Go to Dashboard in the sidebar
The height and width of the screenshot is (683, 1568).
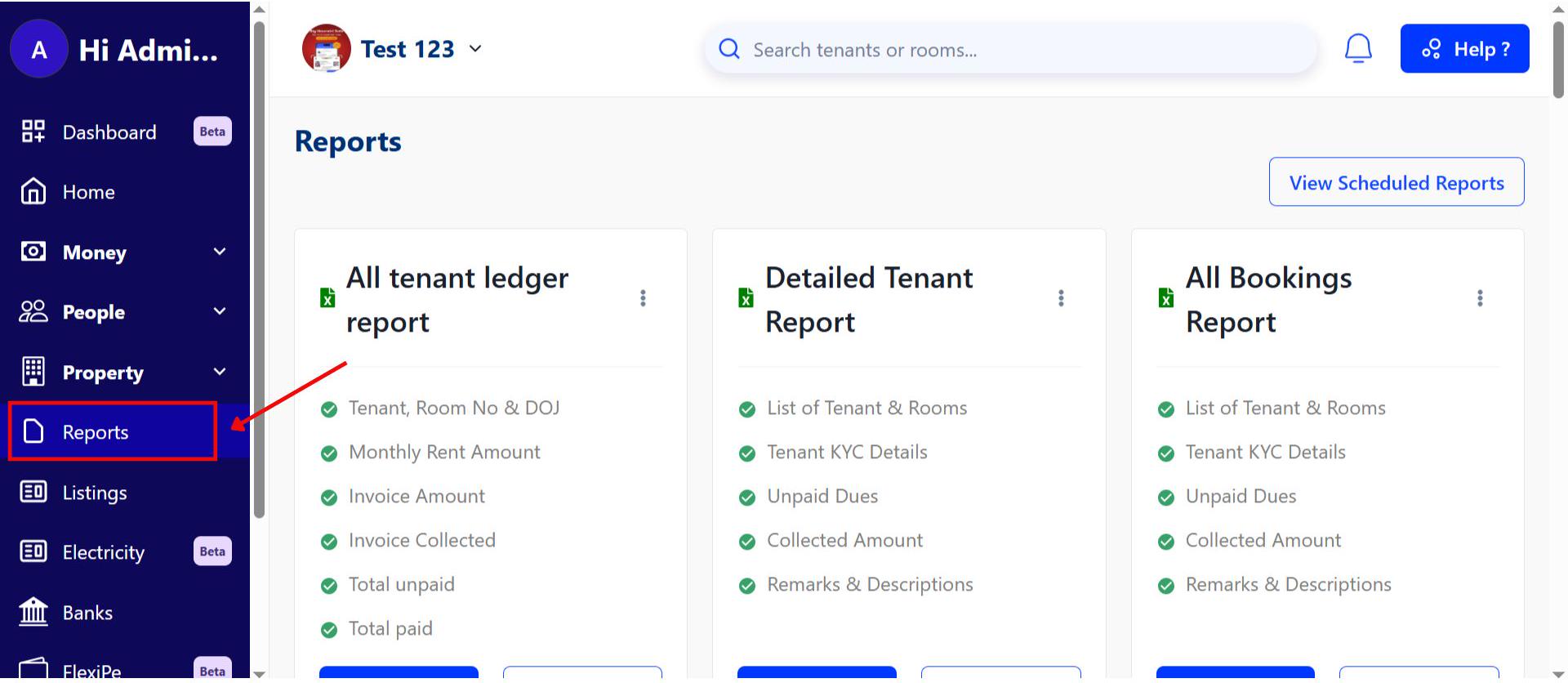(109, 132)
